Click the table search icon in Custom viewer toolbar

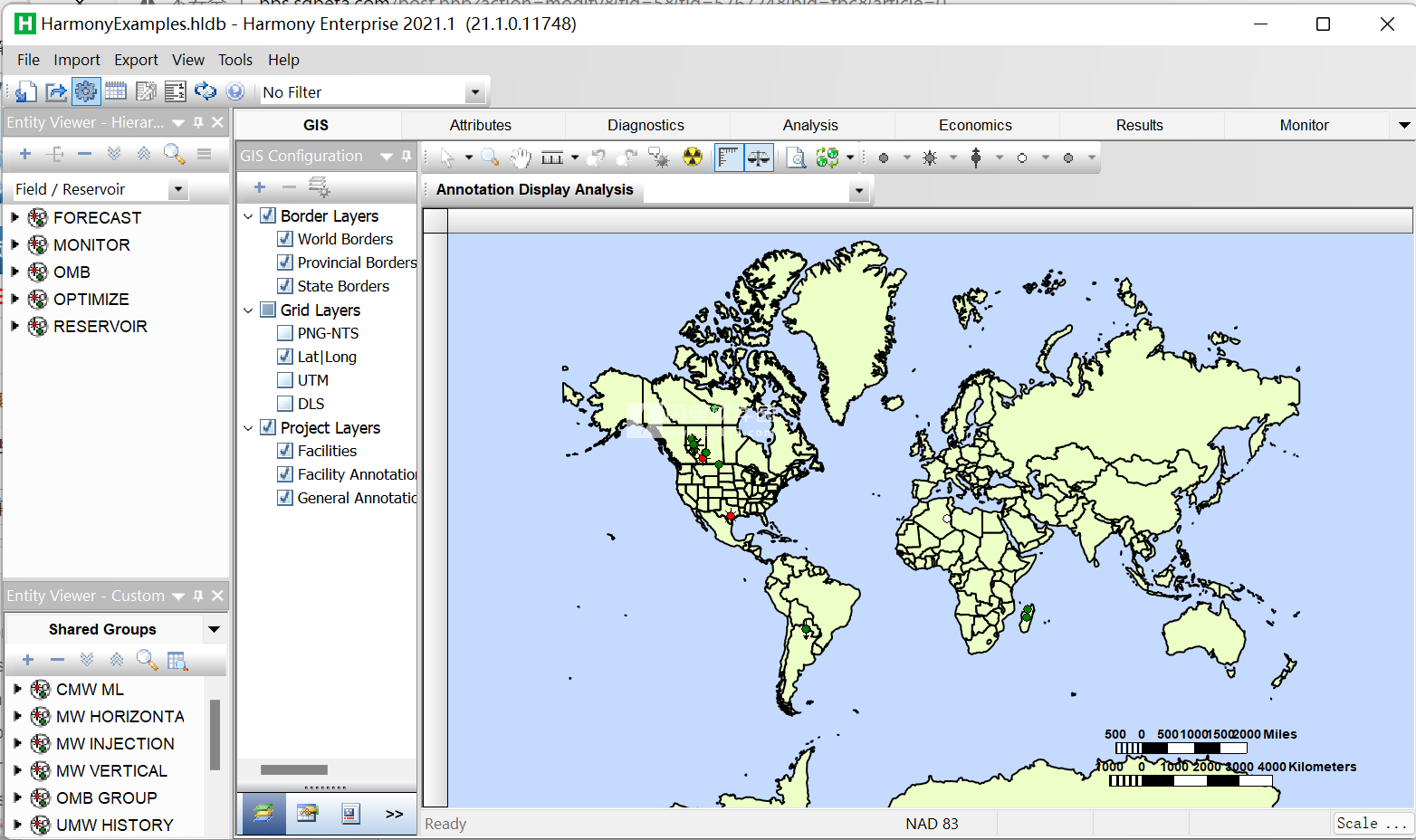[177, 660]
